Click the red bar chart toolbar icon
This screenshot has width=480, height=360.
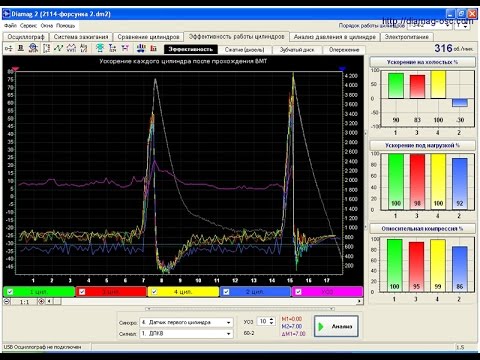(153, 48)
